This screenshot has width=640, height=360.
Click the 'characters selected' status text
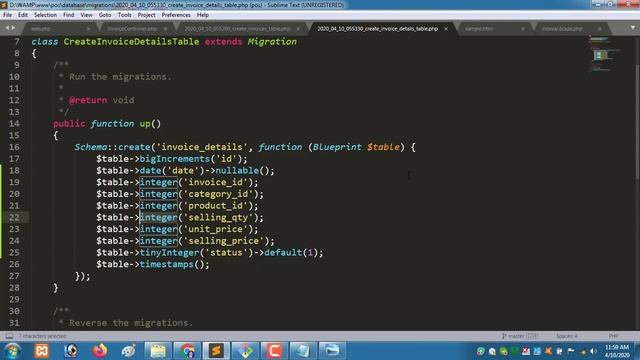(42, 336)
